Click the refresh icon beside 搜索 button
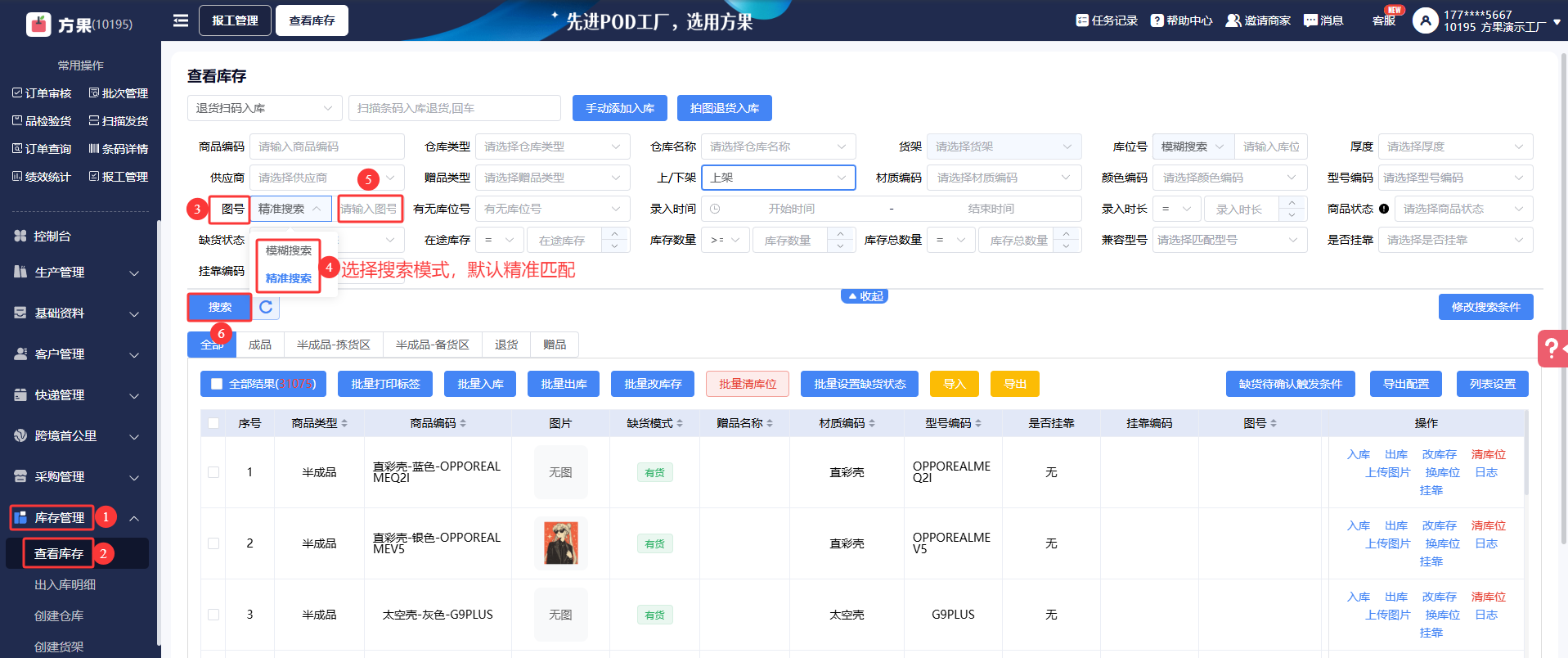Screen dimensions: 1568x658 266,308
